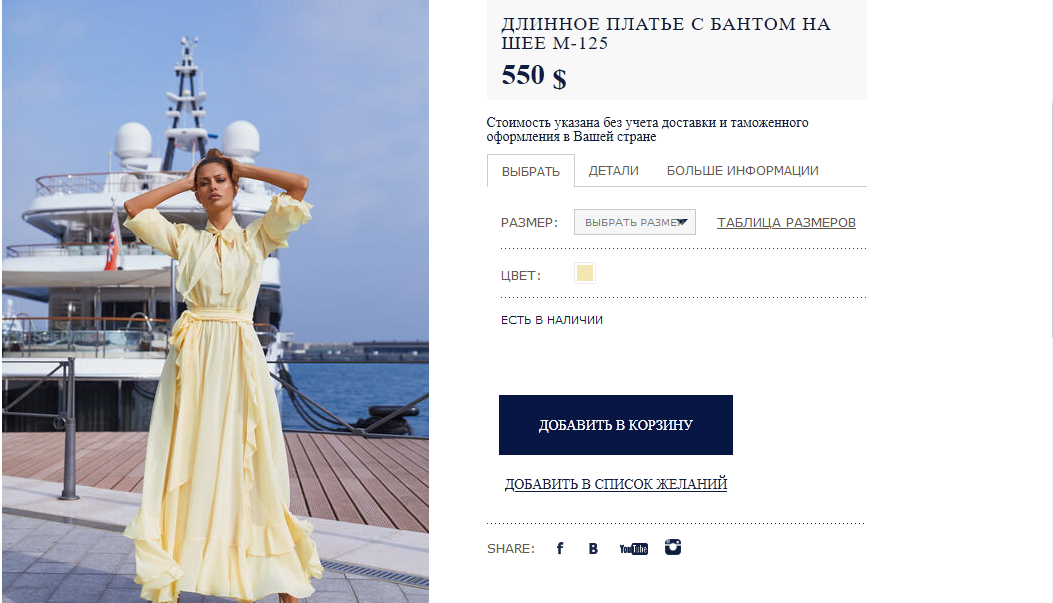This screenshot has width=1053, height=603.
Task: Open the ДЕТАЛИ tab
Action: (x=613, y=171)
